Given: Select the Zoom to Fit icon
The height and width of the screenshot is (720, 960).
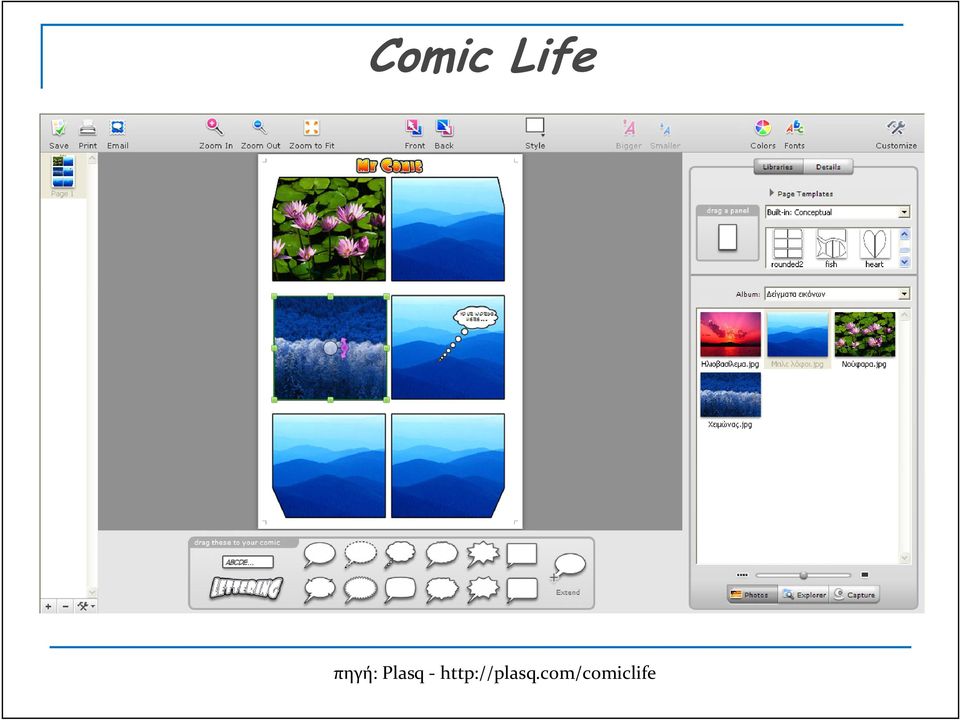Looking at the screenshot, I should tap(312, 127).
